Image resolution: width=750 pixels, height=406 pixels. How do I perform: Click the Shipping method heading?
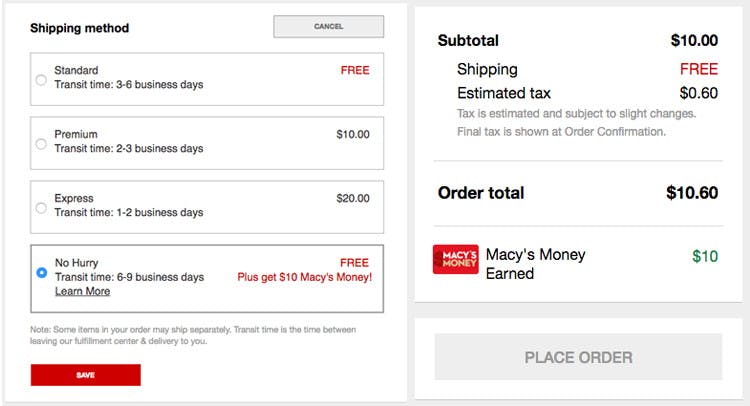(79, 28)
